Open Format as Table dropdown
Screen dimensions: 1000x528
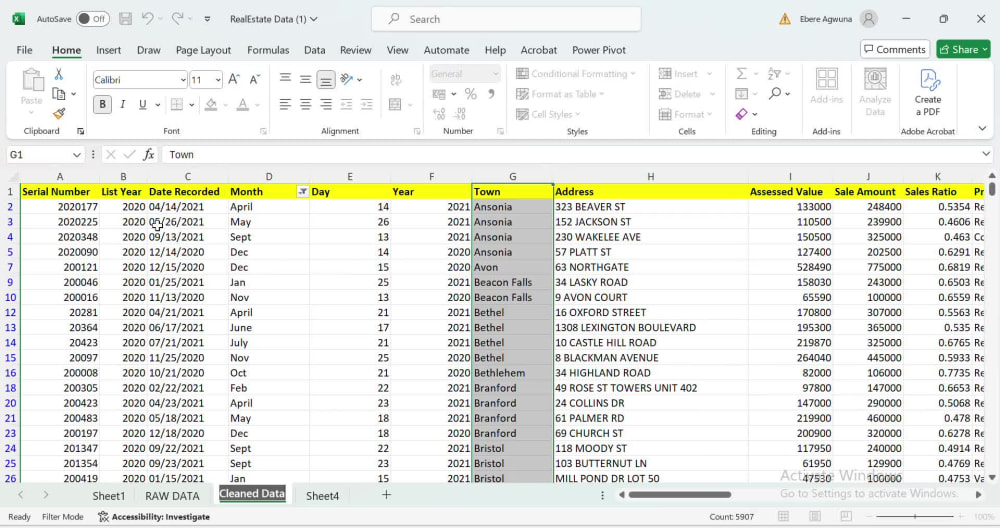pyautogui.click(x=560, y=94)
